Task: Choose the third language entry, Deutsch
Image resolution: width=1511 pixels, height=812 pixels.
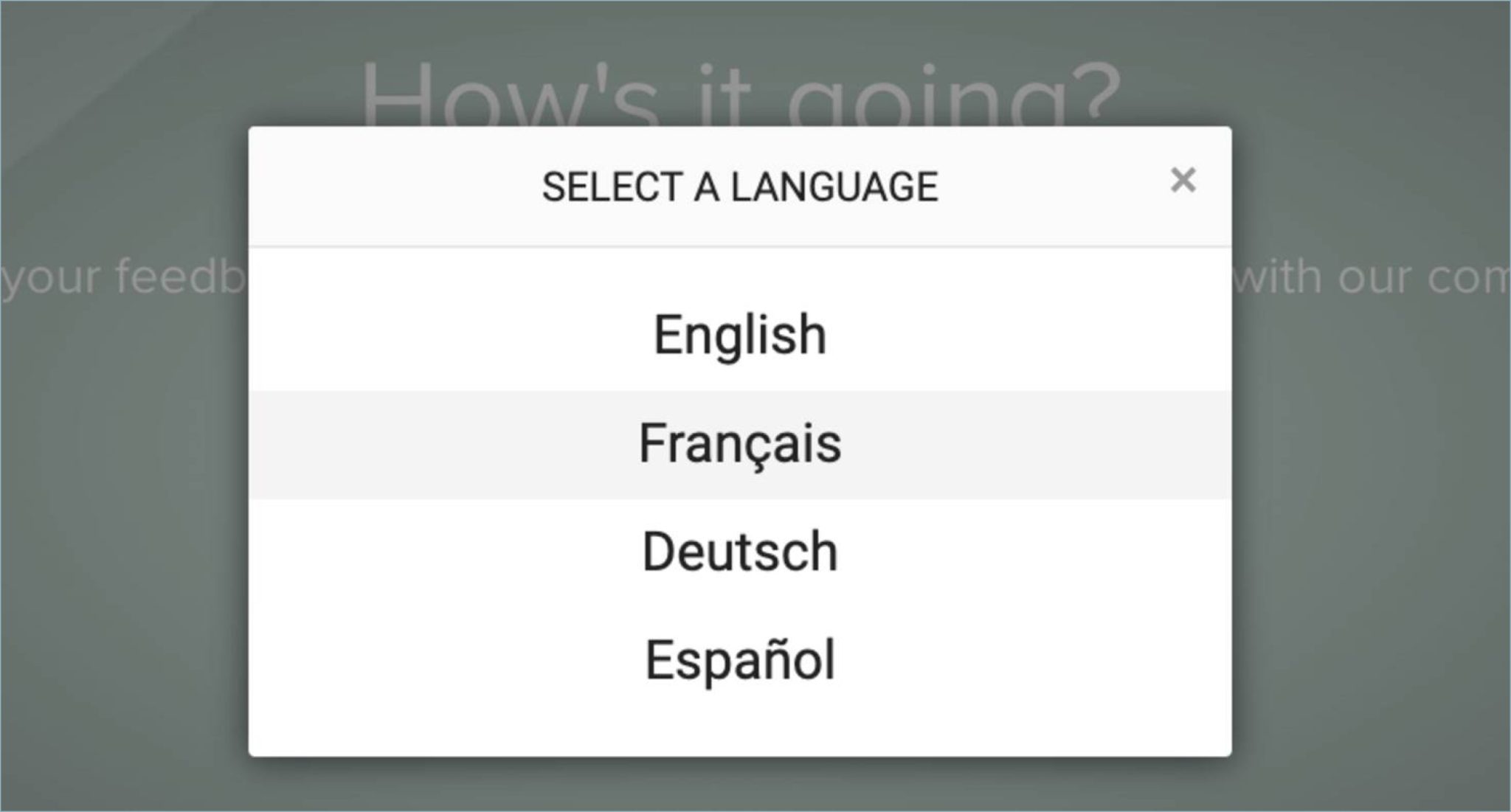Action: (x=739, y=552)
